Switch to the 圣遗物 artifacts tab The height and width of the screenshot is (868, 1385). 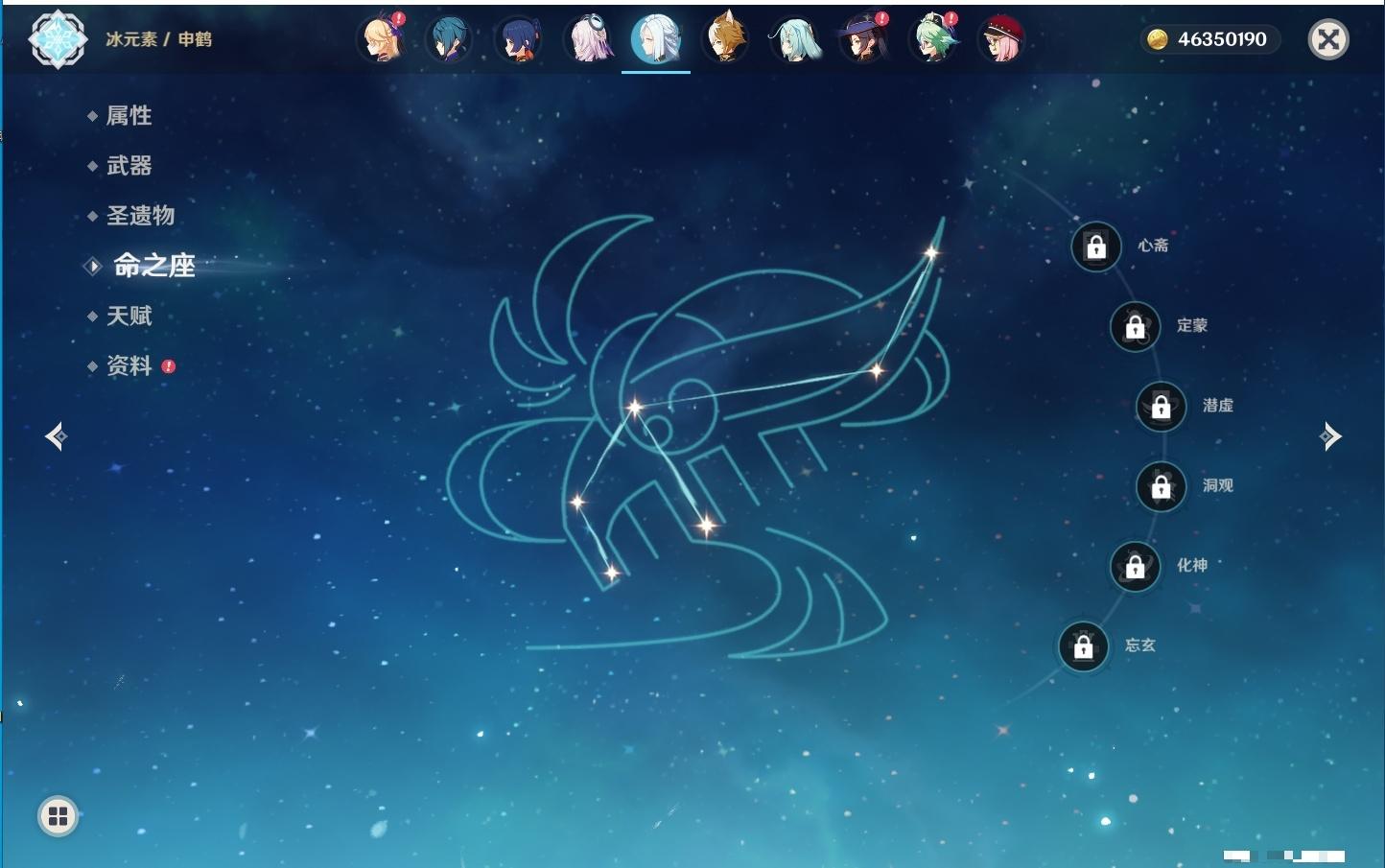coord(140,216)
